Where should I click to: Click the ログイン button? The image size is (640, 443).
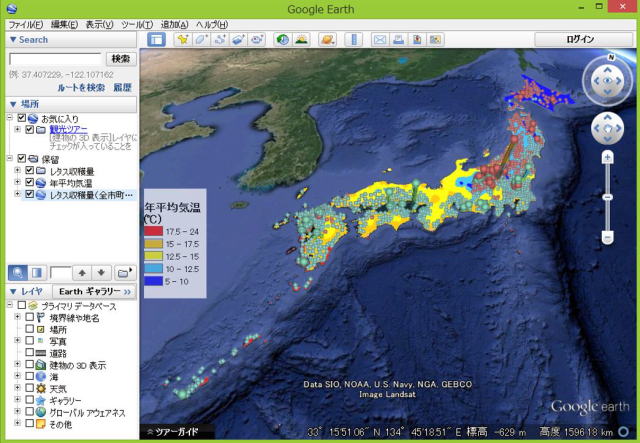(579, 40)
